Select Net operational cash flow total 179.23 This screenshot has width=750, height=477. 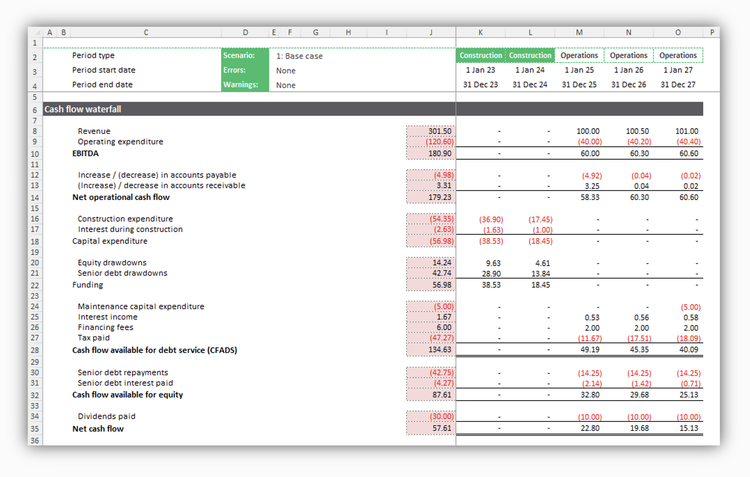430,197
